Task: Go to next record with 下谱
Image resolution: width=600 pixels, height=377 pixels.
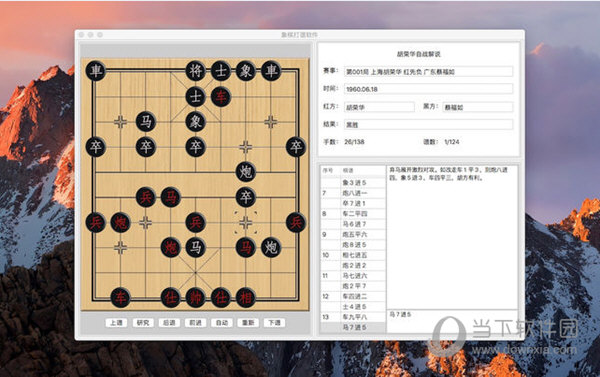Action: click(274, 323)
